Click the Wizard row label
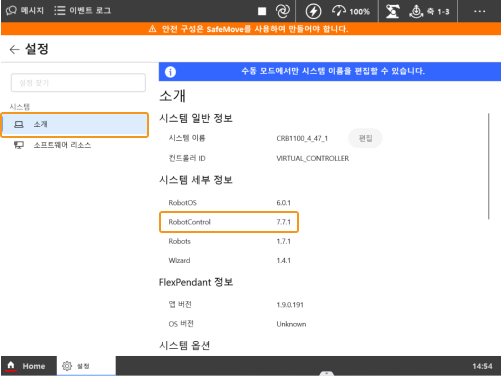Screen dimensions: 501x376 [x=179, y=260]
